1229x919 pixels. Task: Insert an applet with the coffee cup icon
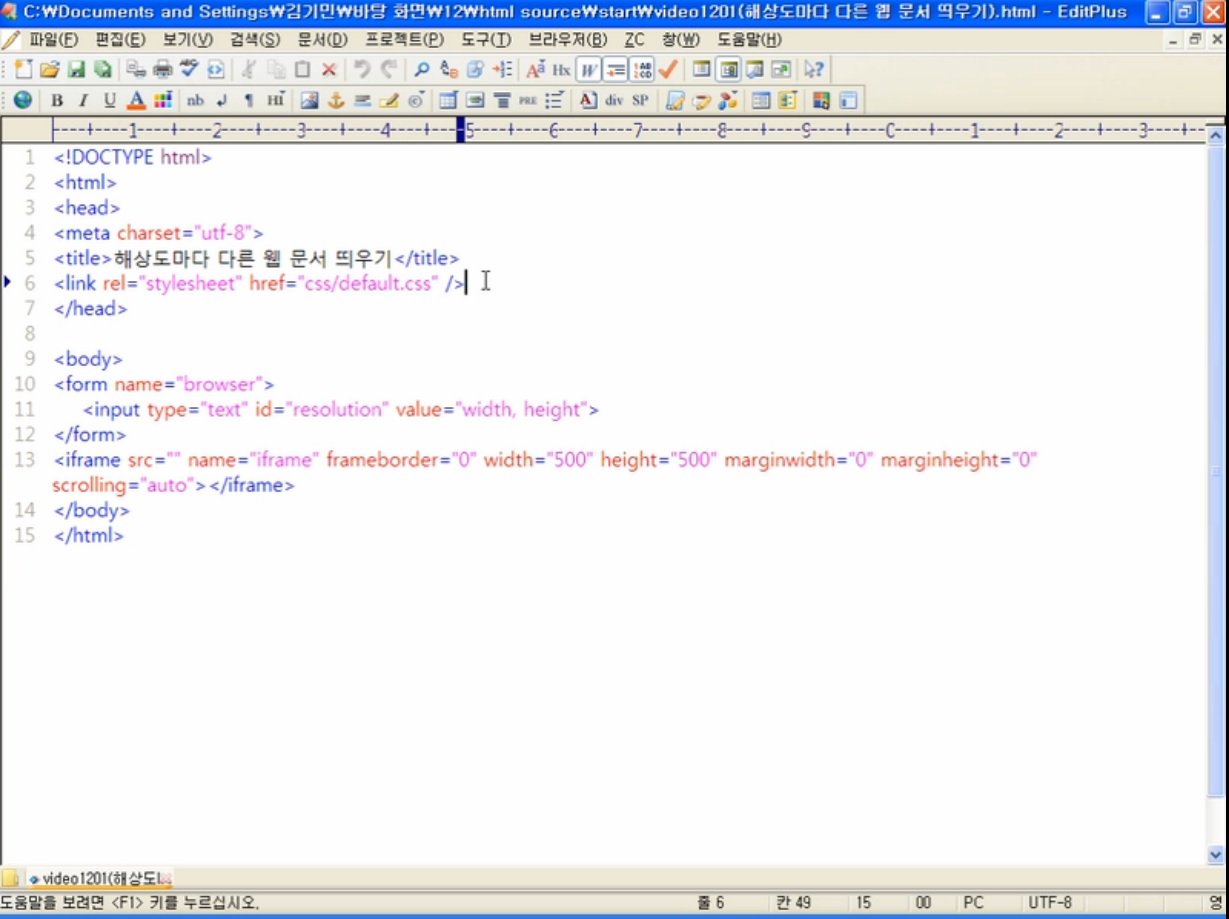701,100
